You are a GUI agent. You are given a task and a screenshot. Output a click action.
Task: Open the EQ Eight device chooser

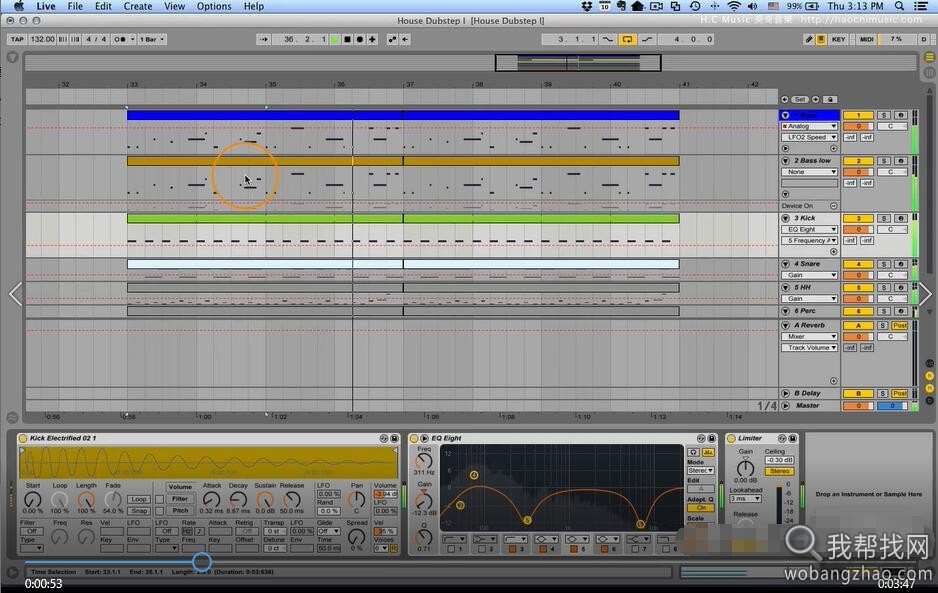point(809,230)
